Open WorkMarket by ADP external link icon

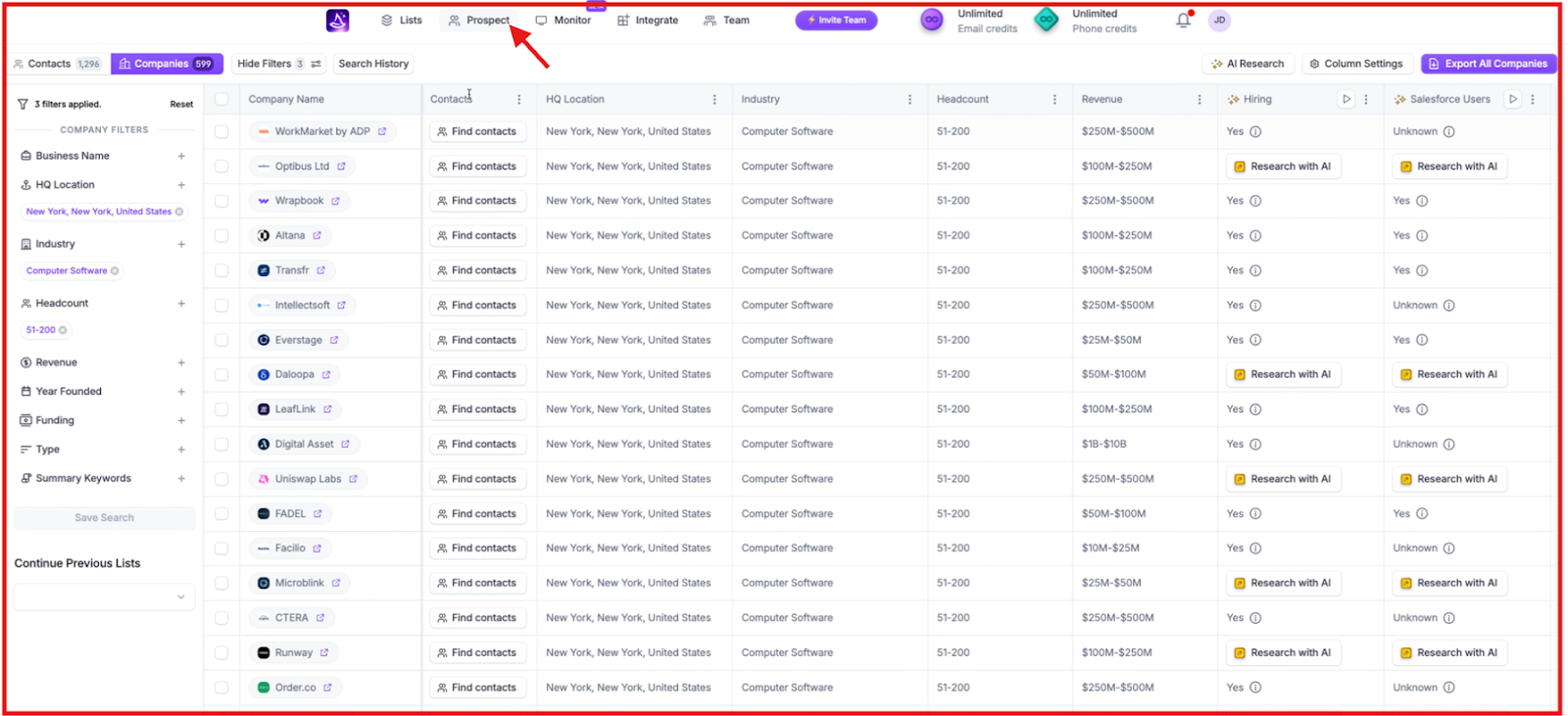coord(382,131)
